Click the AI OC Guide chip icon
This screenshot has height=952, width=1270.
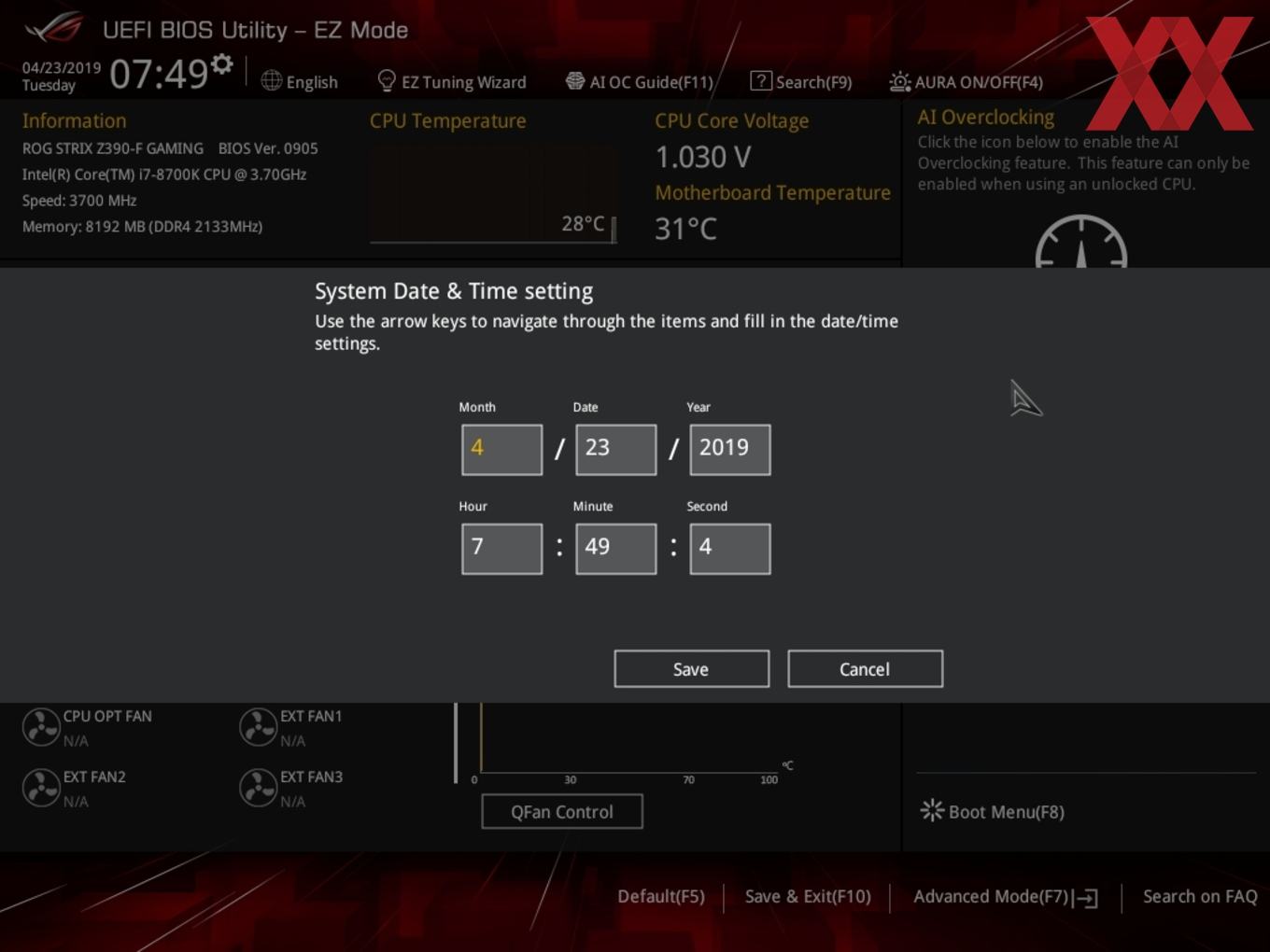(x=575, y=81)
